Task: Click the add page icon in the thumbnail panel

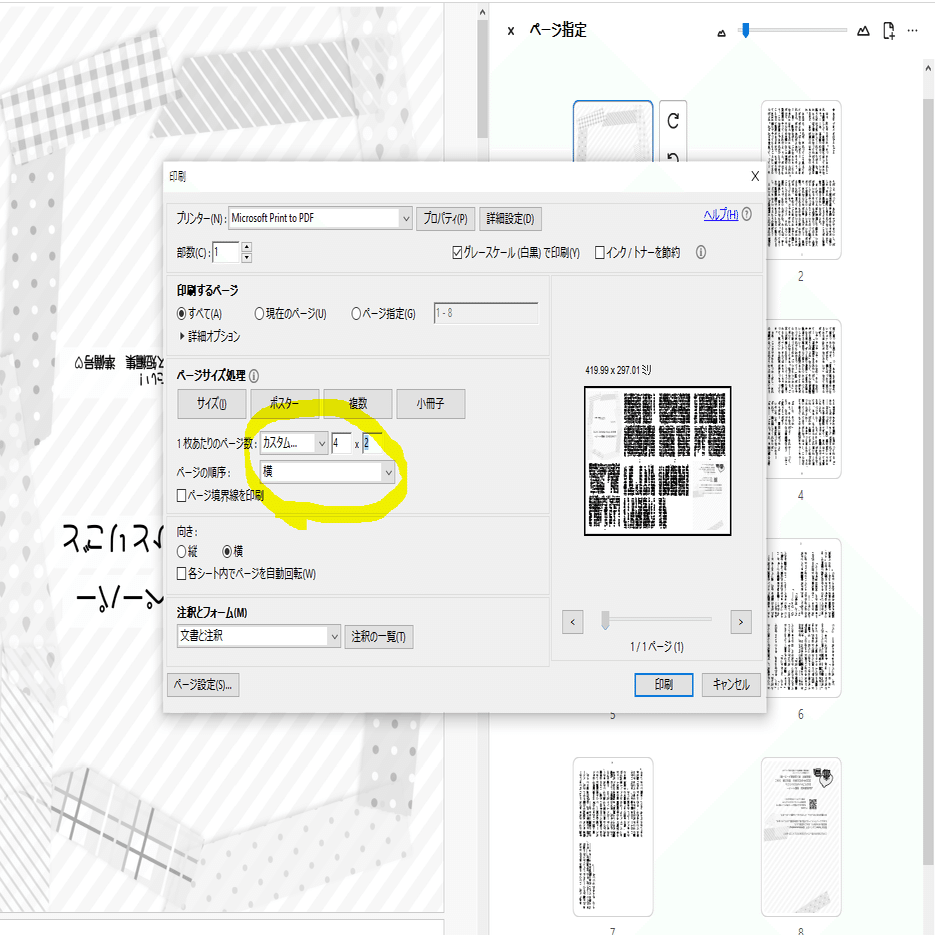Action: coord(888,31)
